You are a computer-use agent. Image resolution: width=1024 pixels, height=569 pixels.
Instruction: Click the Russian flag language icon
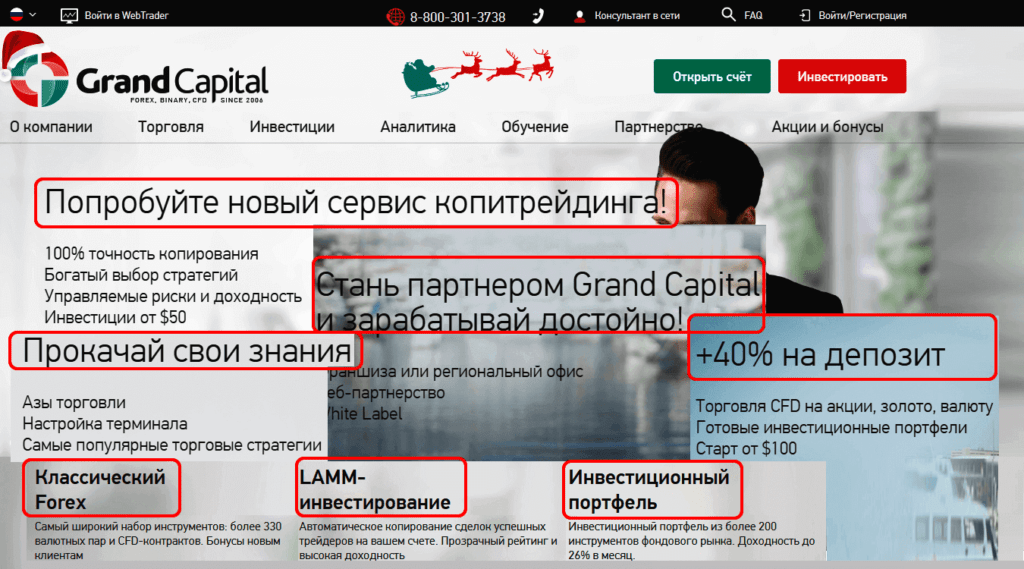tap(16, 14)
